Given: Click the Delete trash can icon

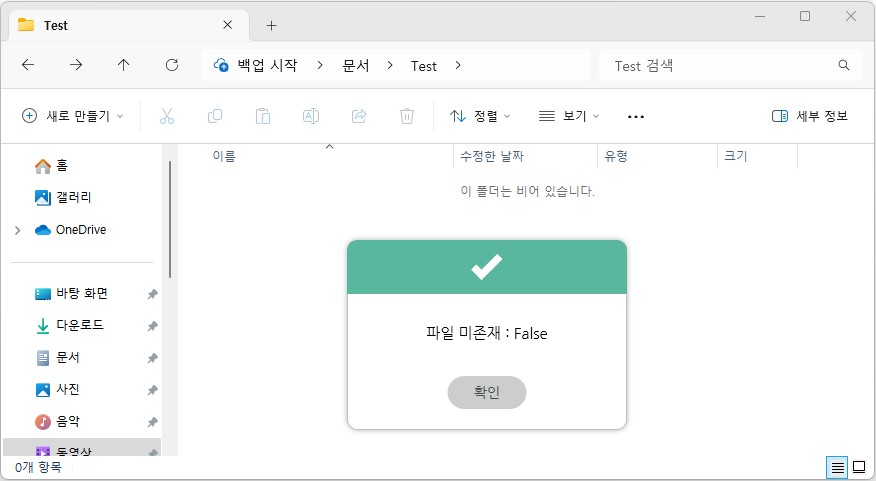Looking at the screenshot, I should pos(407,116).
